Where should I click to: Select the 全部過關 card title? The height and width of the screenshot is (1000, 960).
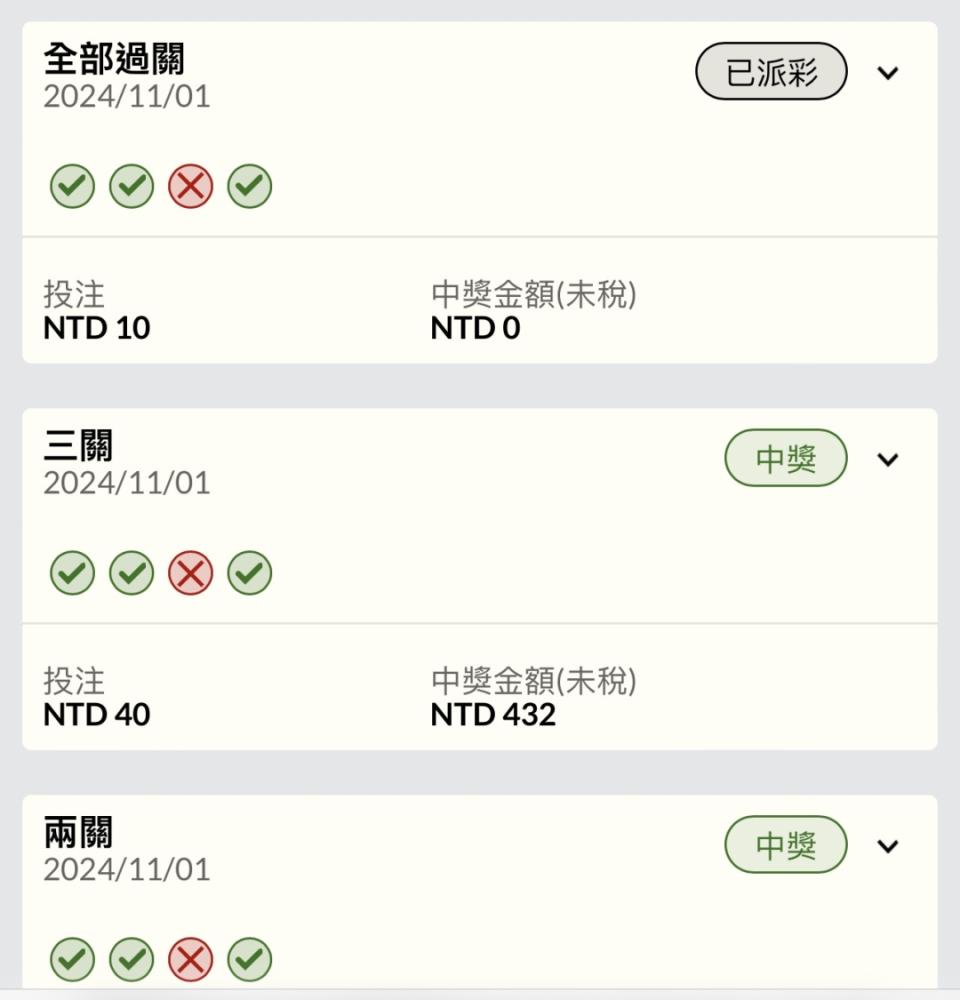[x=114, y=59]
